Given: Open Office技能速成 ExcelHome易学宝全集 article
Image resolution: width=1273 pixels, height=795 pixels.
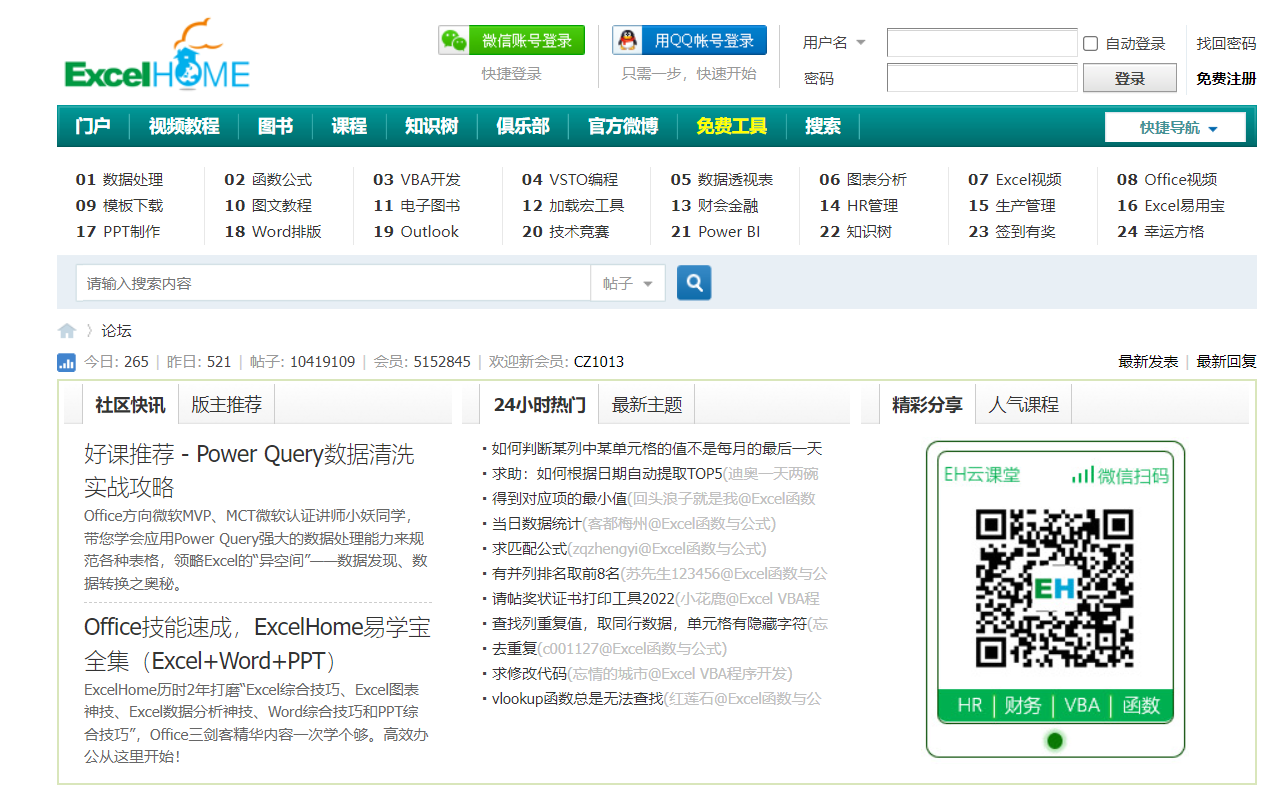Looking at the screenshot, I should [257, 644].
